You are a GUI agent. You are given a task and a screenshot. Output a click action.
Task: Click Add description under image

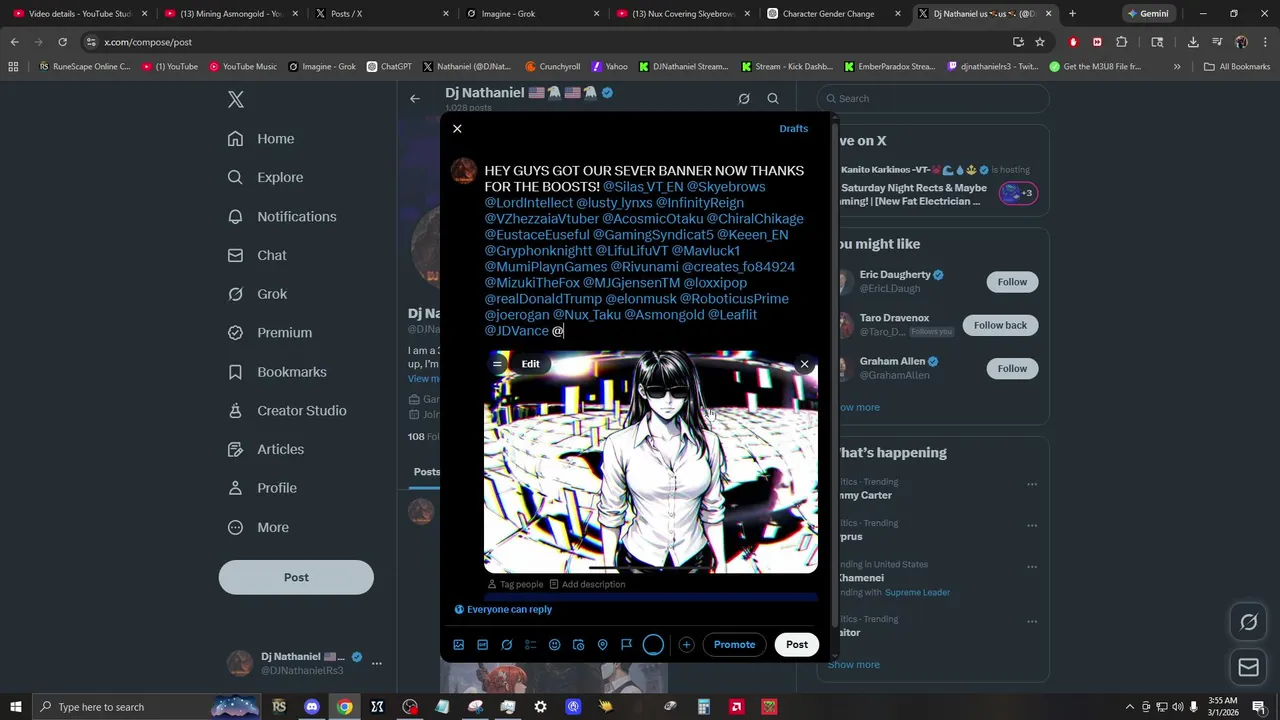coord(587,584)
